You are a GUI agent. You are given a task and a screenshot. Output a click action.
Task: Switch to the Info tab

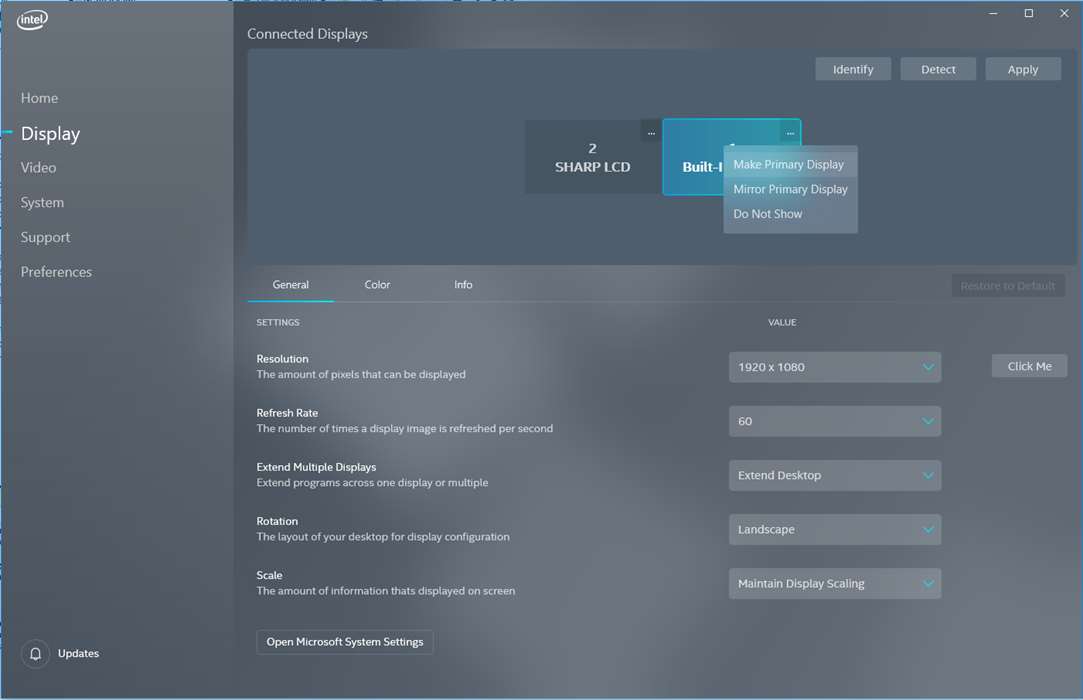(463, 284)
